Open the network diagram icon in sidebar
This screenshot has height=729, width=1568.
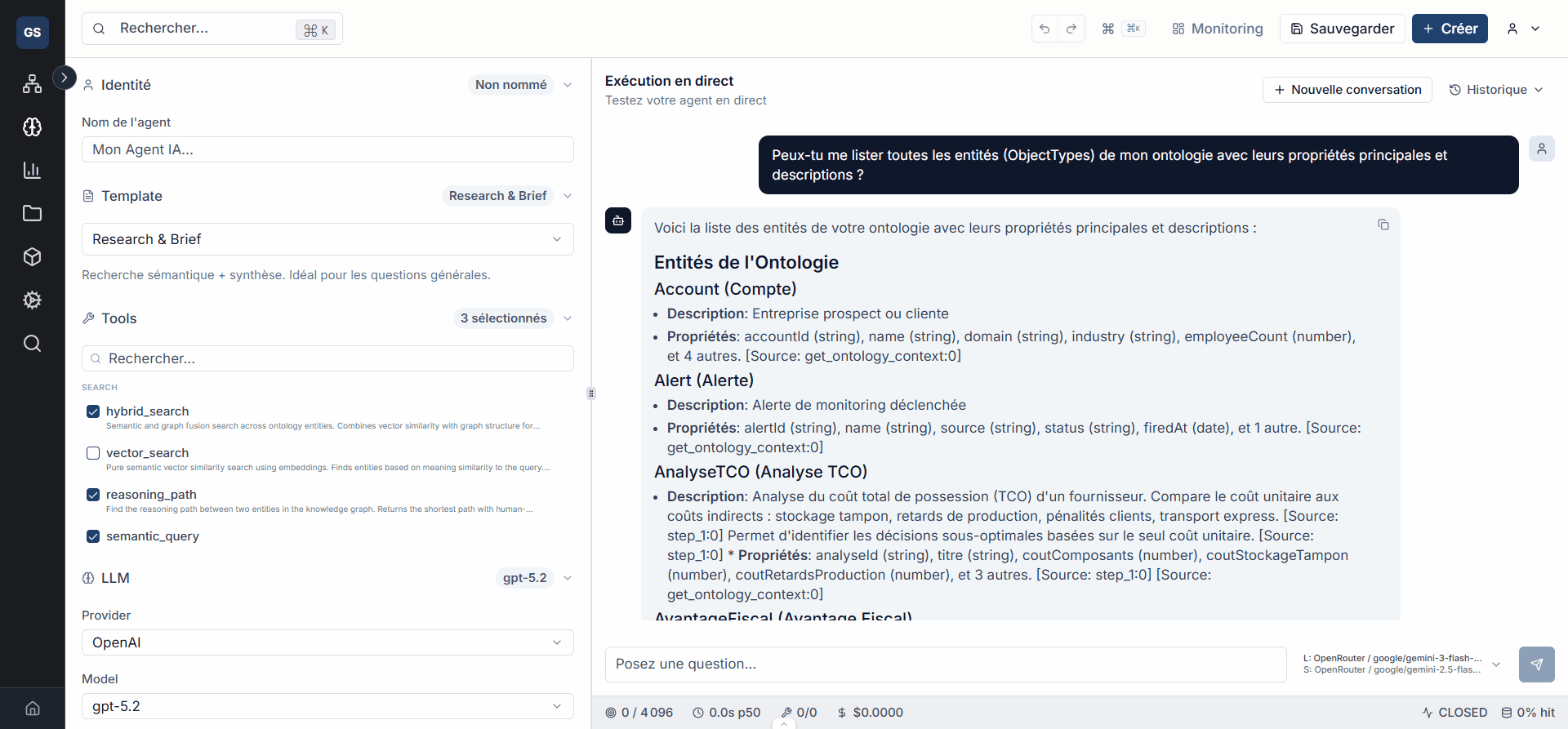[x=32, y=84]
